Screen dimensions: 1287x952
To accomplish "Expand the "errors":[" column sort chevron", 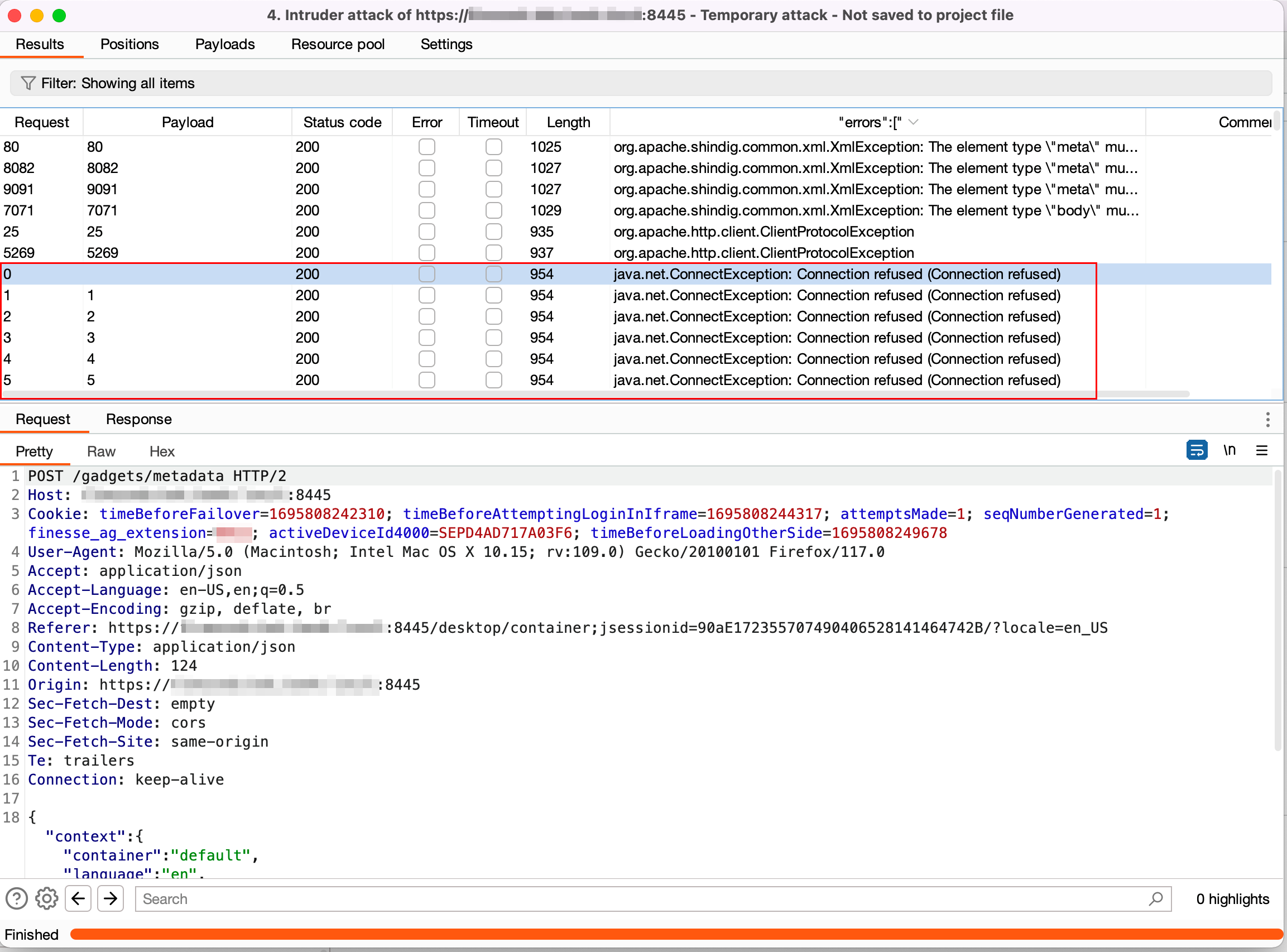I will click(914, 122).
